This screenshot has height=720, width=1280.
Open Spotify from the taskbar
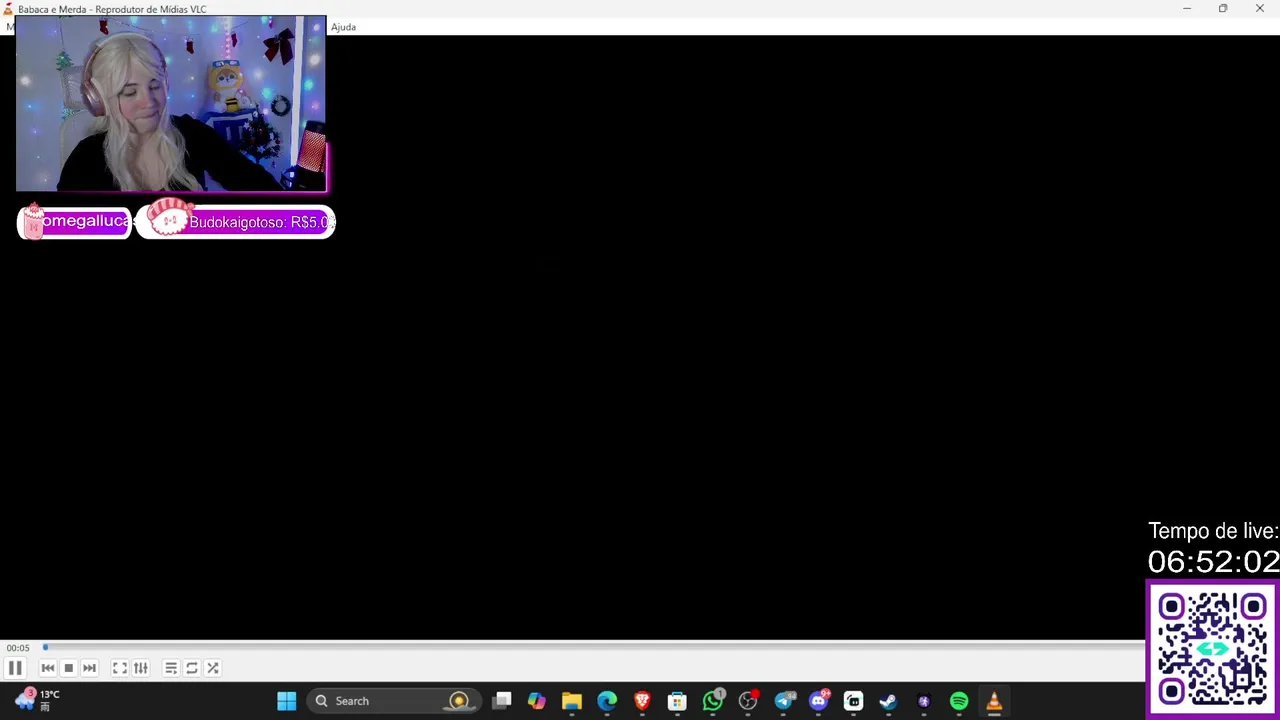(959, 701)
